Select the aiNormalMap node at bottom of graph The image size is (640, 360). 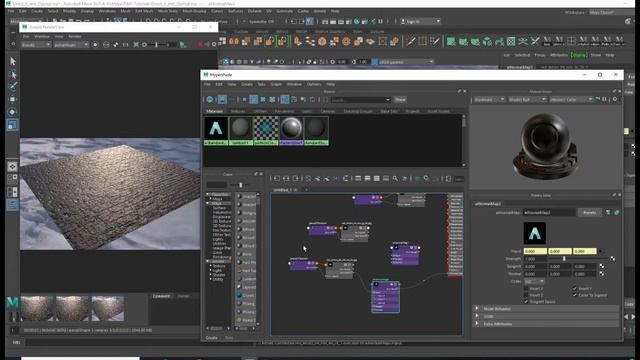pos(386,297)
